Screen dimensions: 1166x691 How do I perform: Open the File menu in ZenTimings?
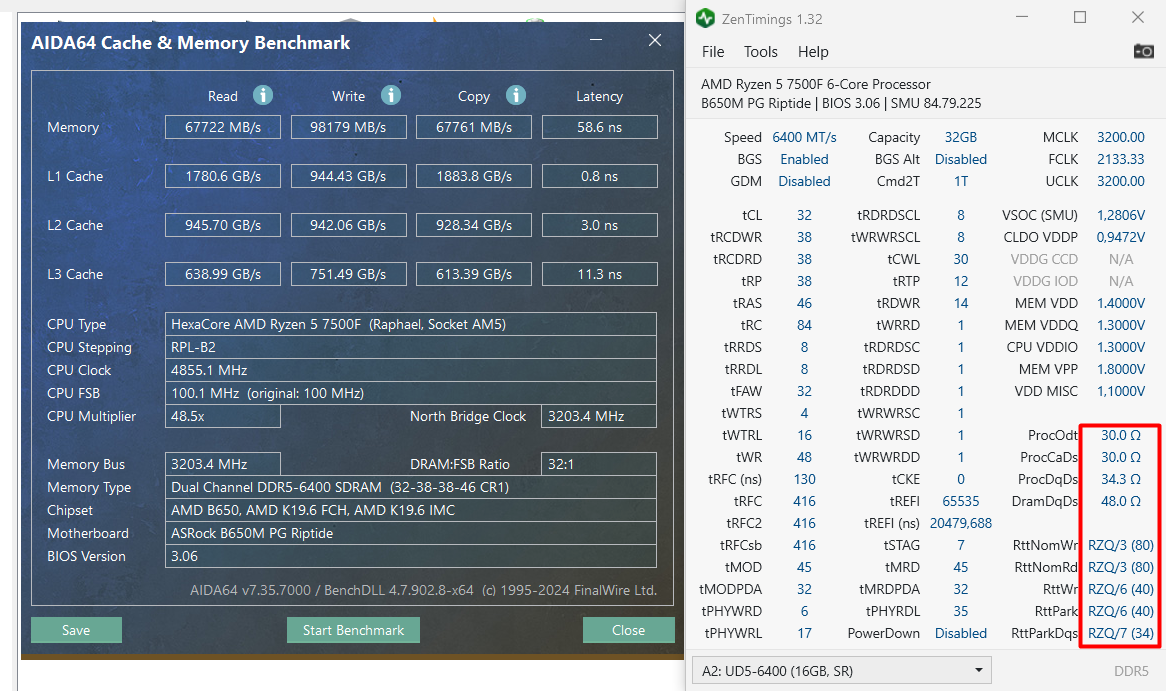[x=712, y=51]
